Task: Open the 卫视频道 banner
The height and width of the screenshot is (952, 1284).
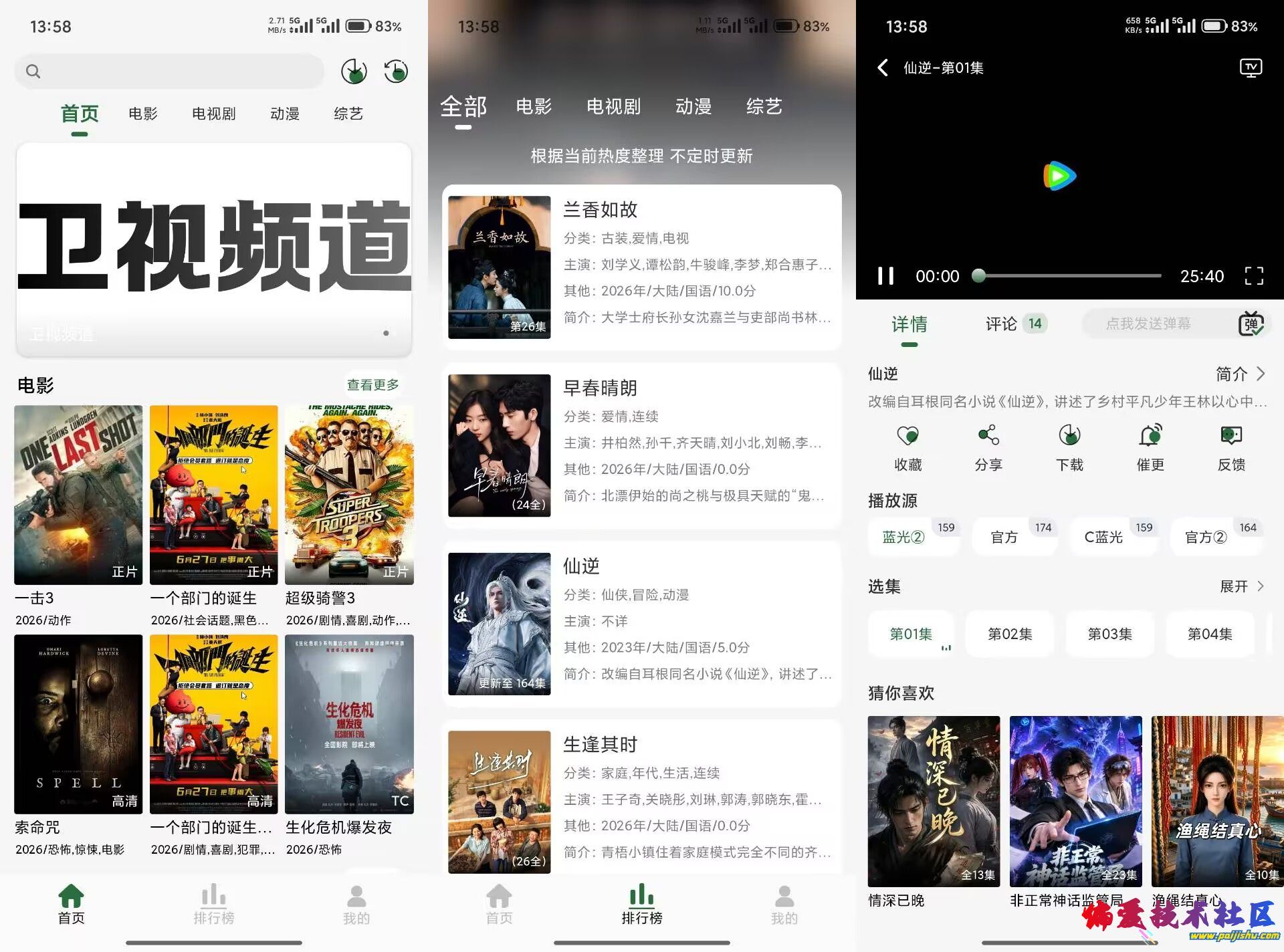Action: tap(214, 249)
